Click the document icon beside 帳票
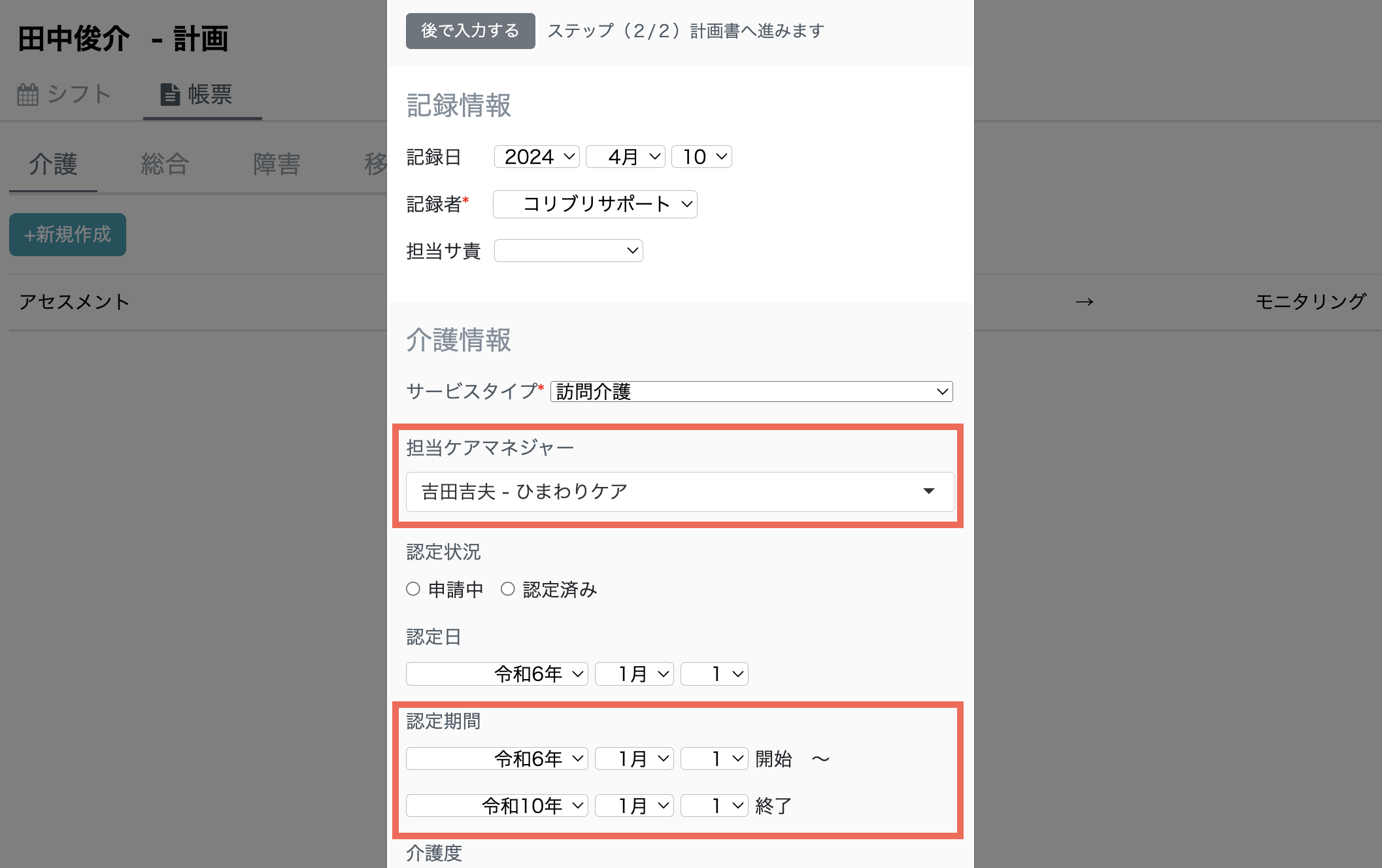 [x=169, y=93]
